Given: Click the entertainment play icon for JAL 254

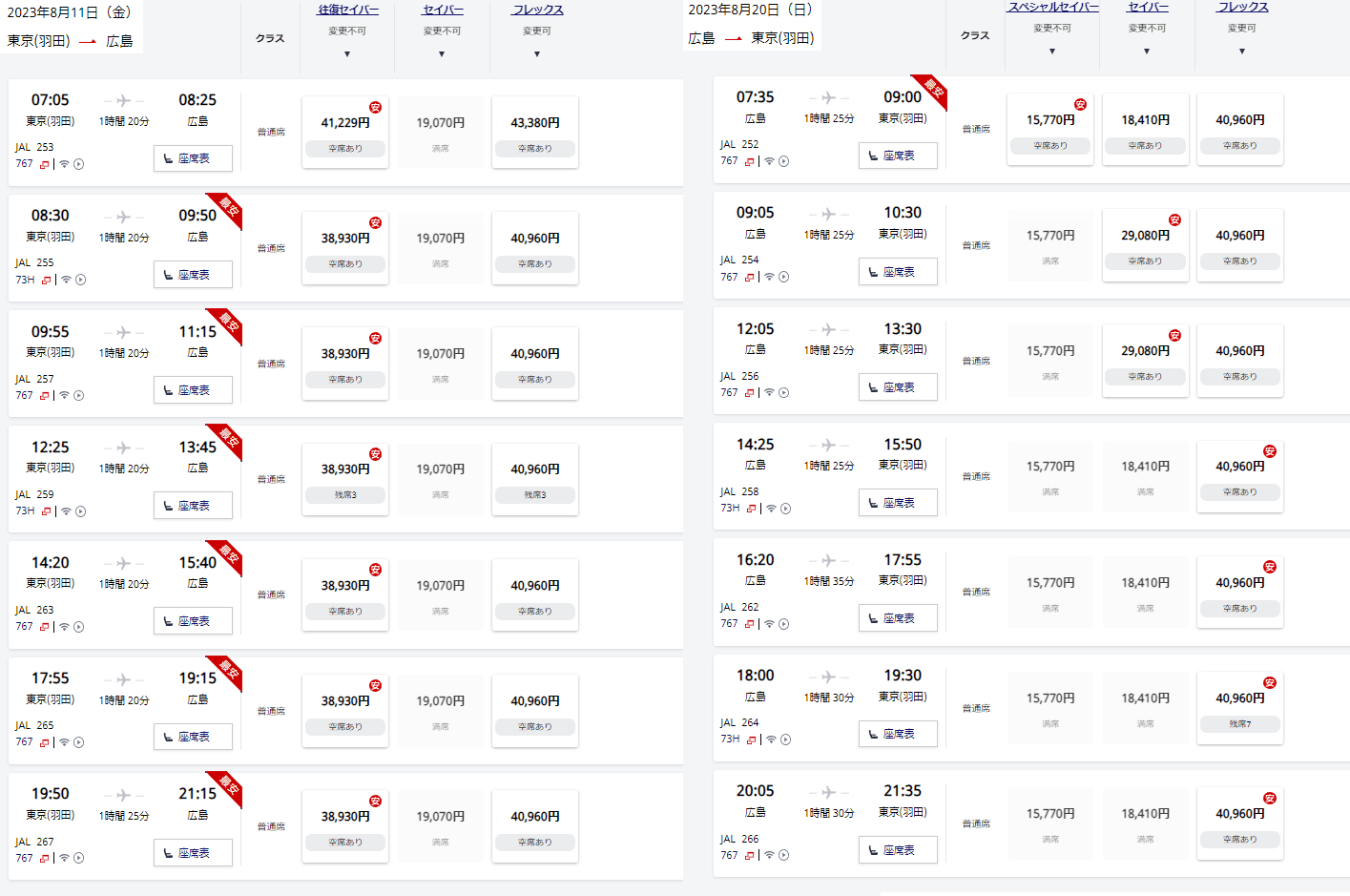Looking at the screenshot, I should (x=783, y=278).
